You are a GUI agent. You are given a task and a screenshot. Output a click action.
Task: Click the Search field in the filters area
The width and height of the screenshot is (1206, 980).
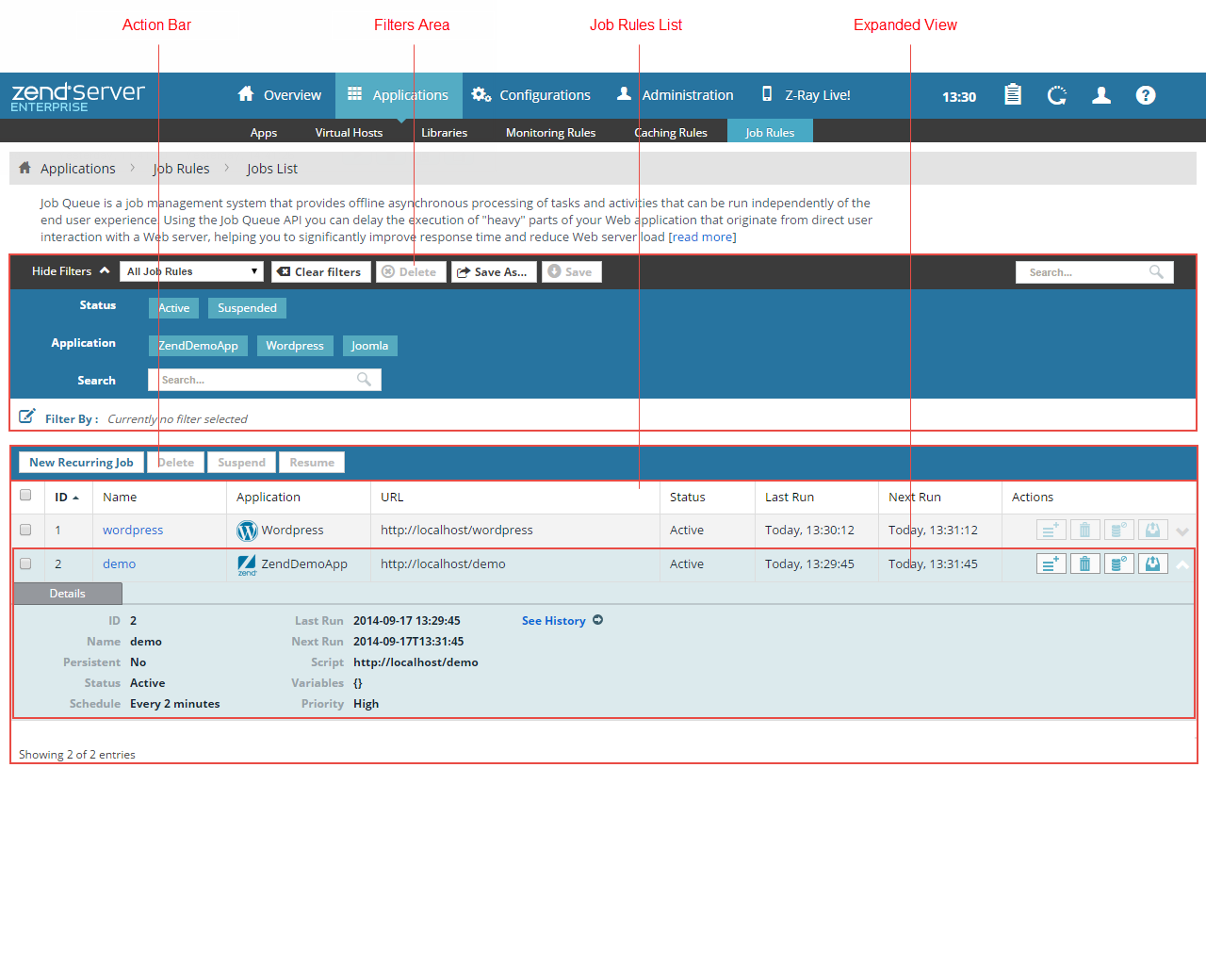point(256,380)
